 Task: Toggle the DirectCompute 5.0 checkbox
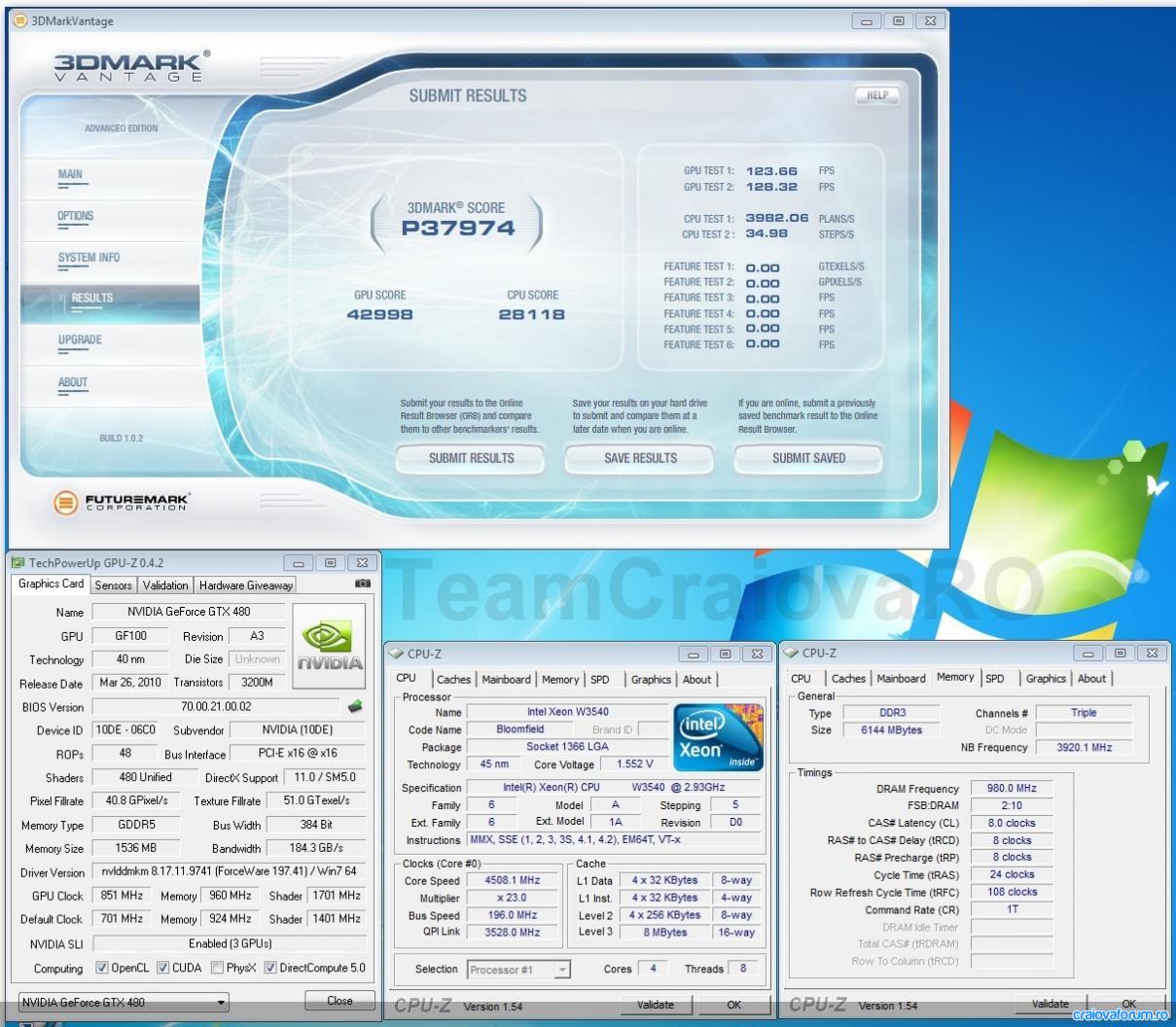pyautogui.click(x=270, y=968)
